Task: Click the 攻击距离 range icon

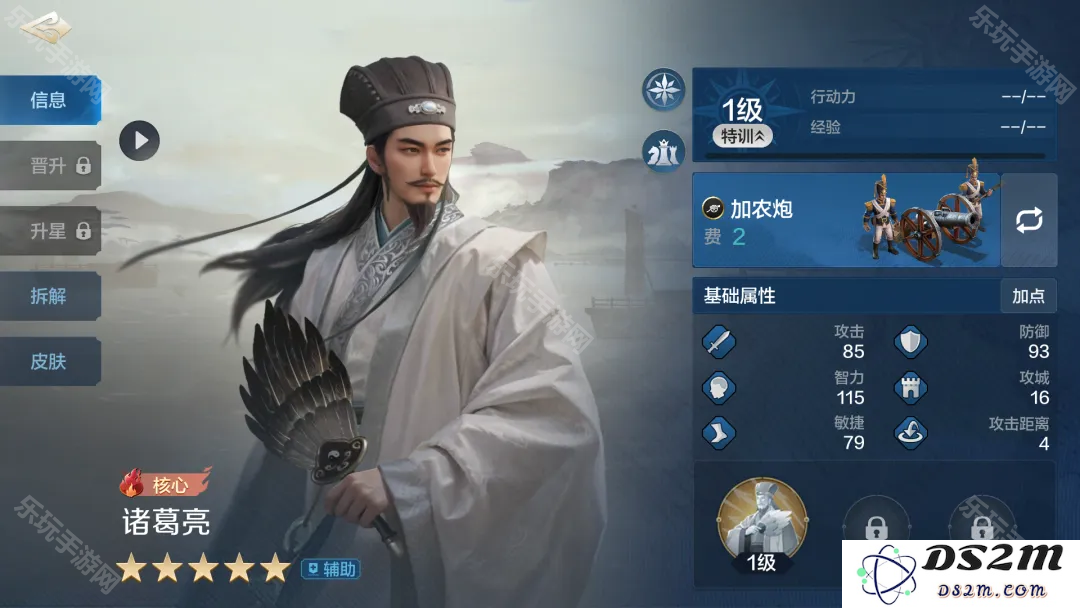Action: pos(911,433)
